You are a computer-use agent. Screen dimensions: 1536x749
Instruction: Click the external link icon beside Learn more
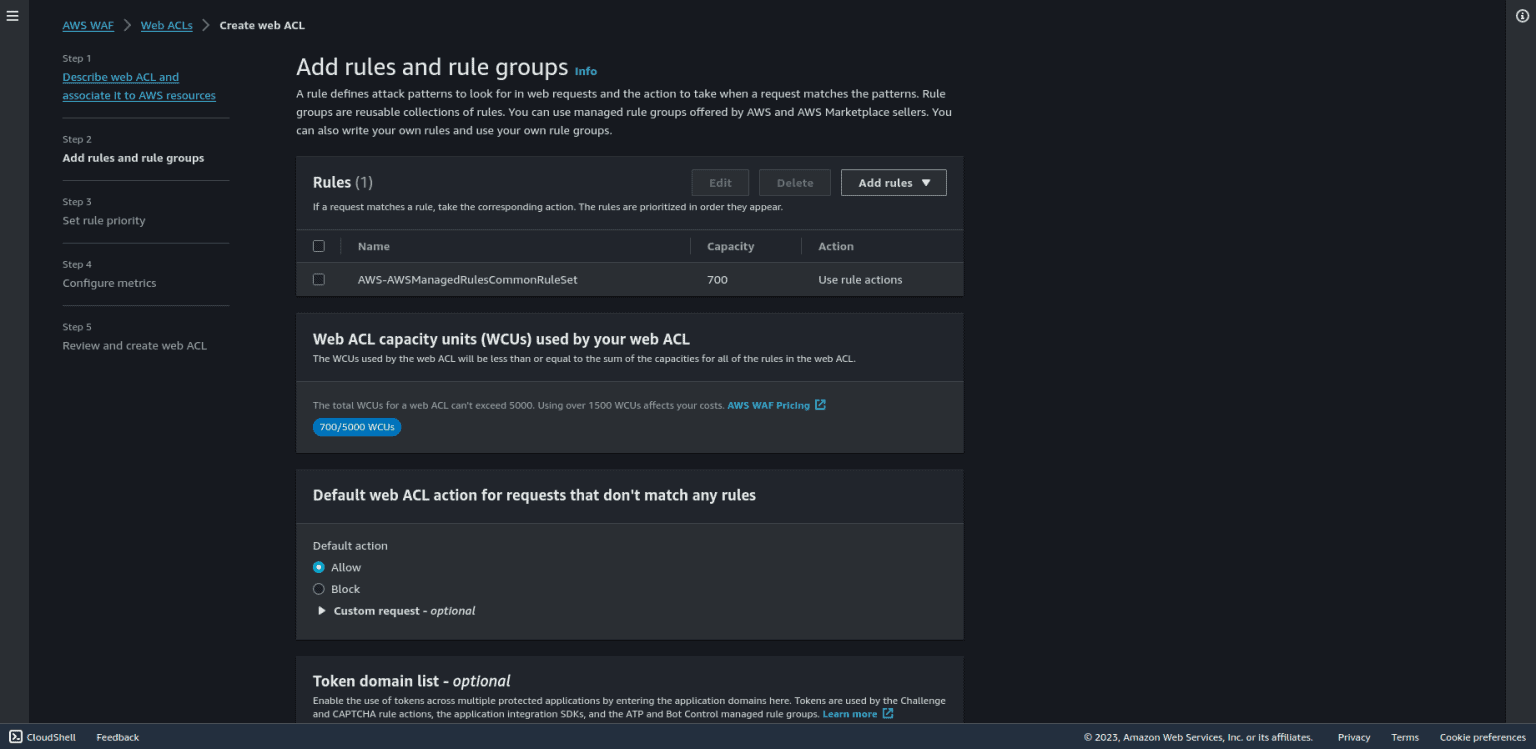[888, 713]
